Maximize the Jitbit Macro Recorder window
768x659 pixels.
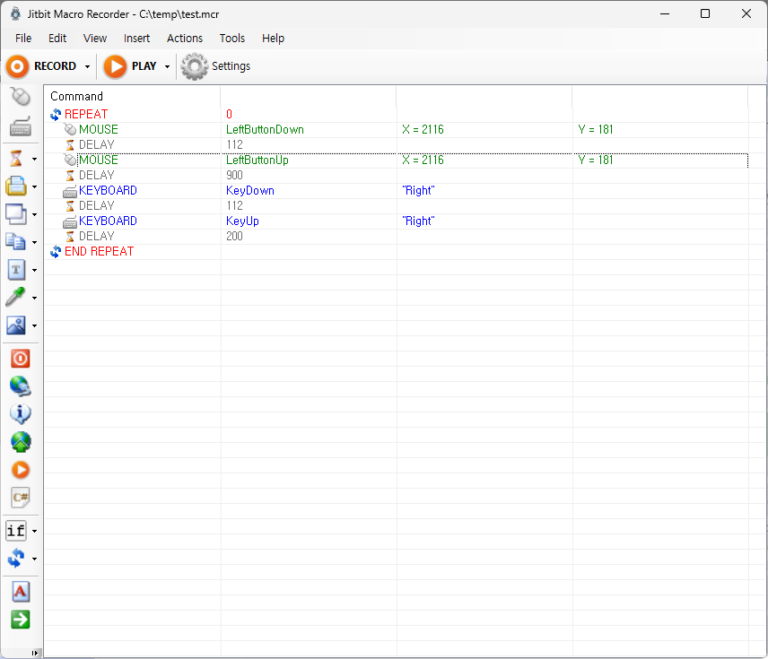point(705,14)
